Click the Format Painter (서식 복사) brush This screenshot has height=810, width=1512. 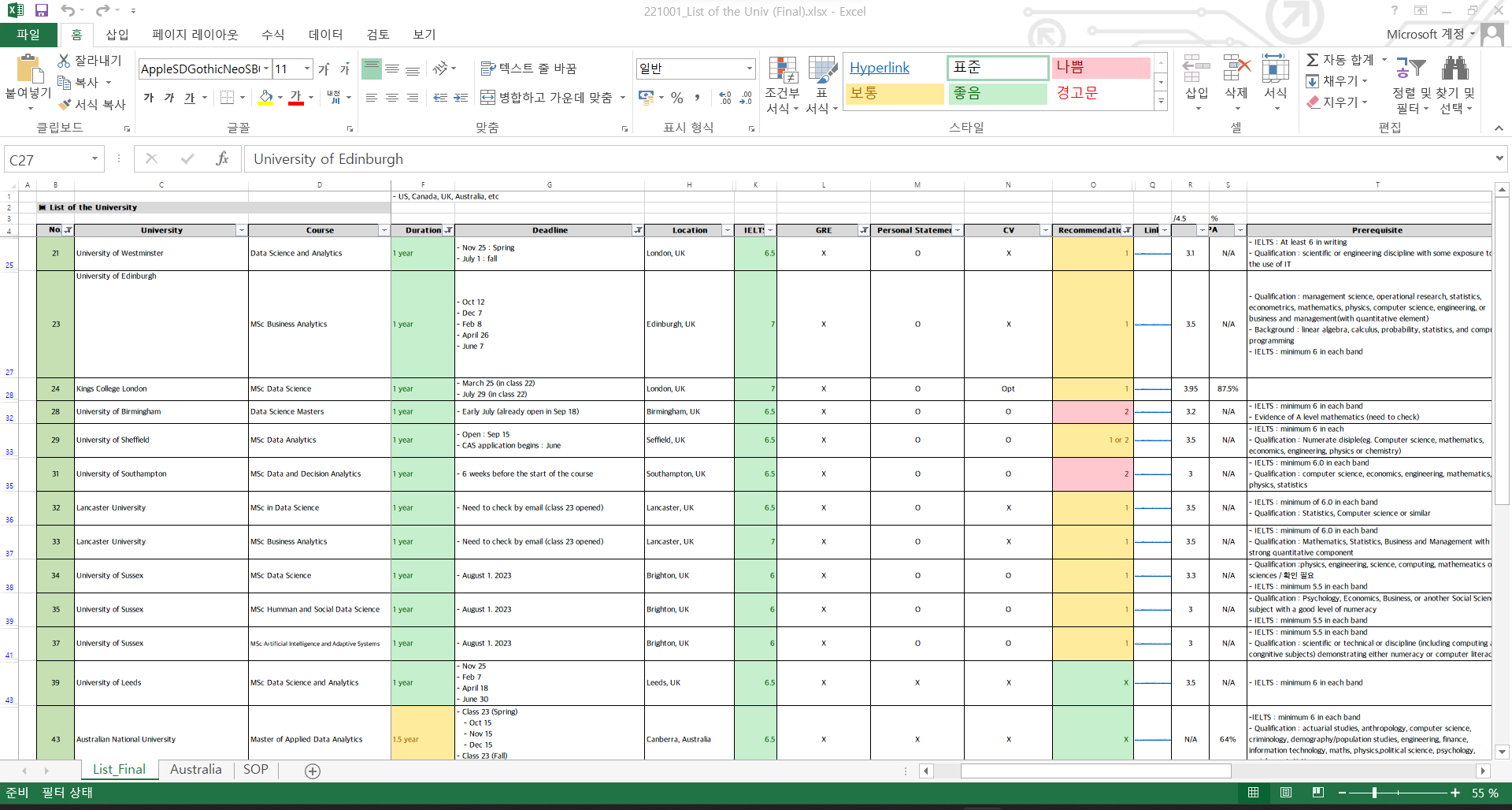[x=65, y=104]
